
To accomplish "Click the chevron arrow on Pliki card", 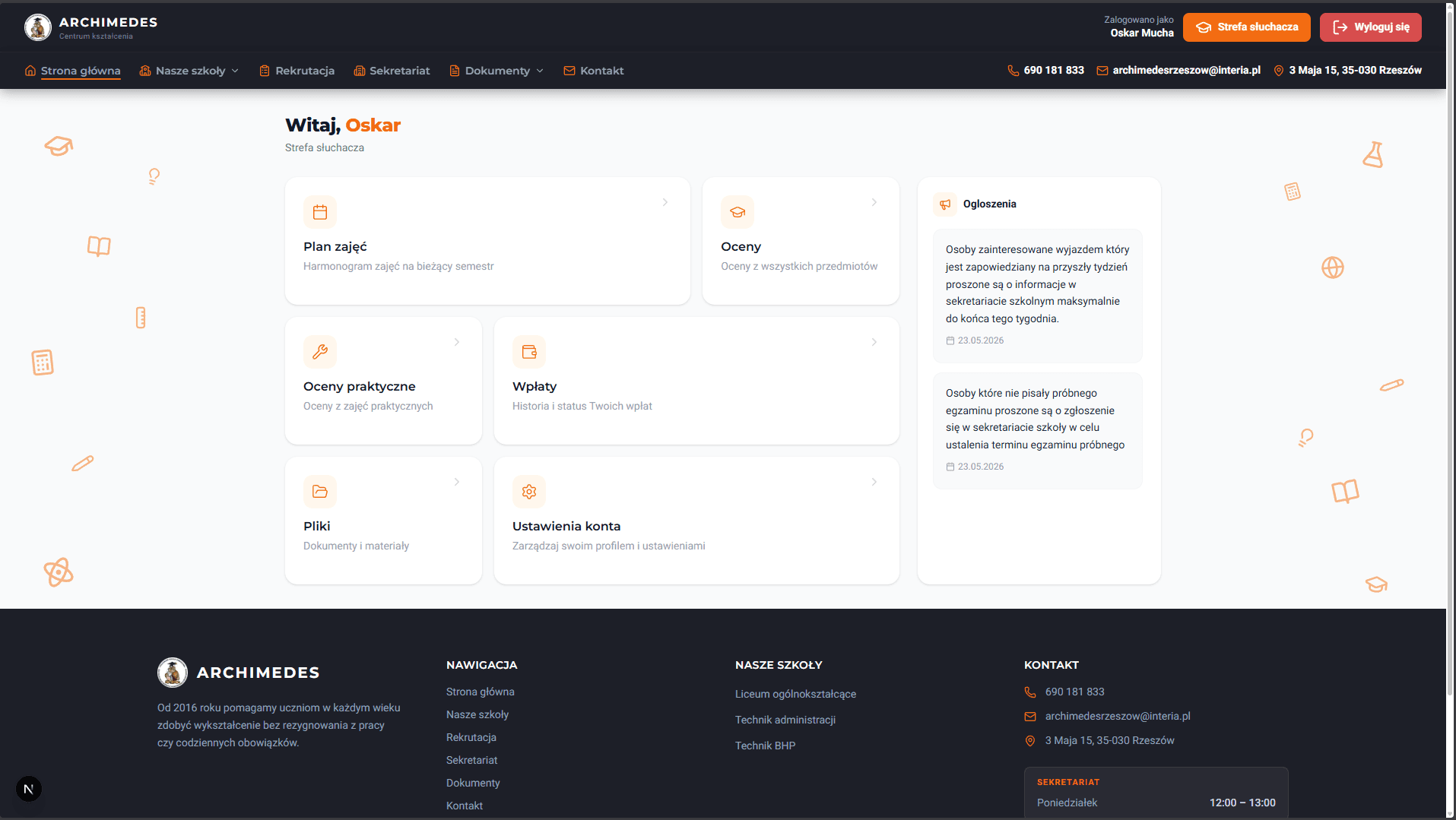I will pos(457,482).
